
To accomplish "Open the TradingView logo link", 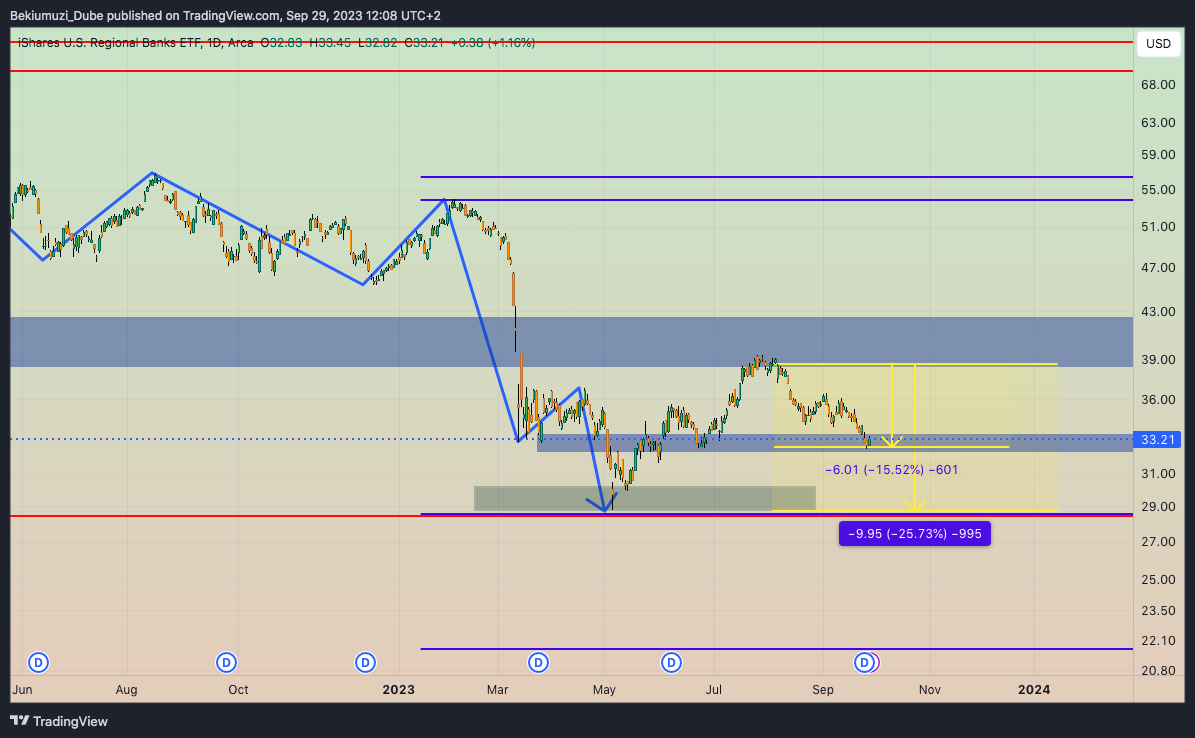I will pos(59,721).
